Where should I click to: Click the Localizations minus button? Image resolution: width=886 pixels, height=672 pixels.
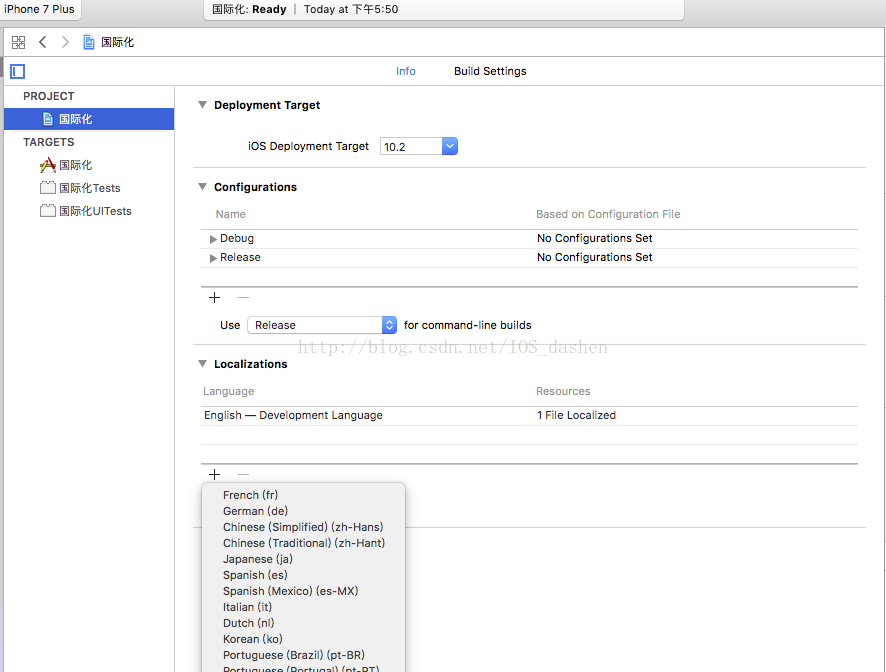(x=244, y=475)
